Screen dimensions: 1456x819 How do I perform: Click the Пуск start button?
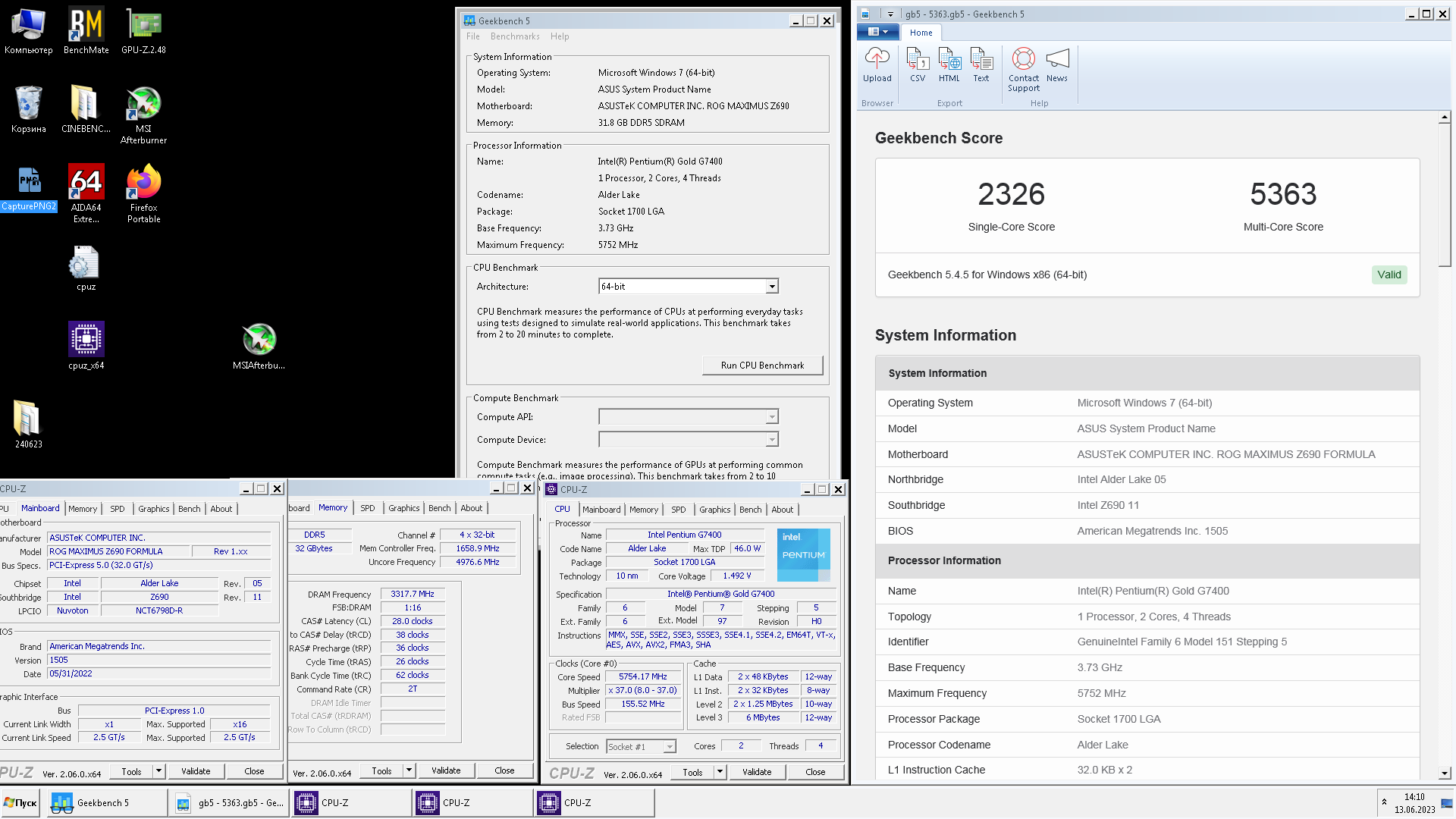(x=21, y=803)
